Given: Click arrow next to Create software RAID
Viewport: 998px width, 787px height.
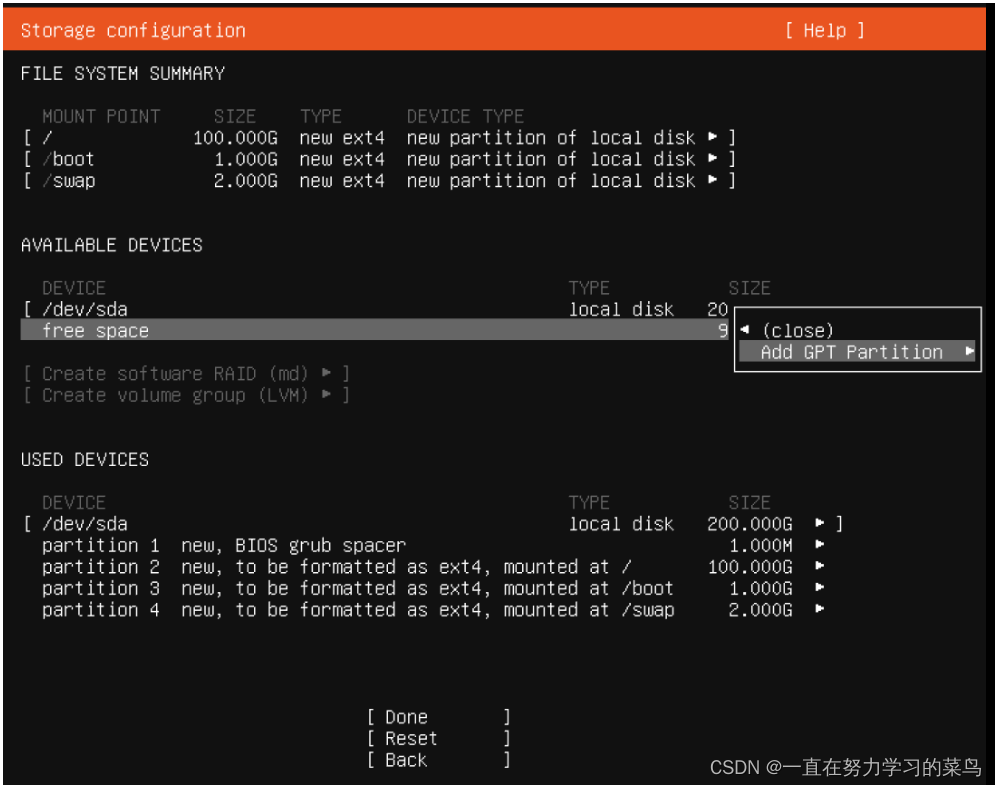Looking at the screenshot, I should 327,372.
